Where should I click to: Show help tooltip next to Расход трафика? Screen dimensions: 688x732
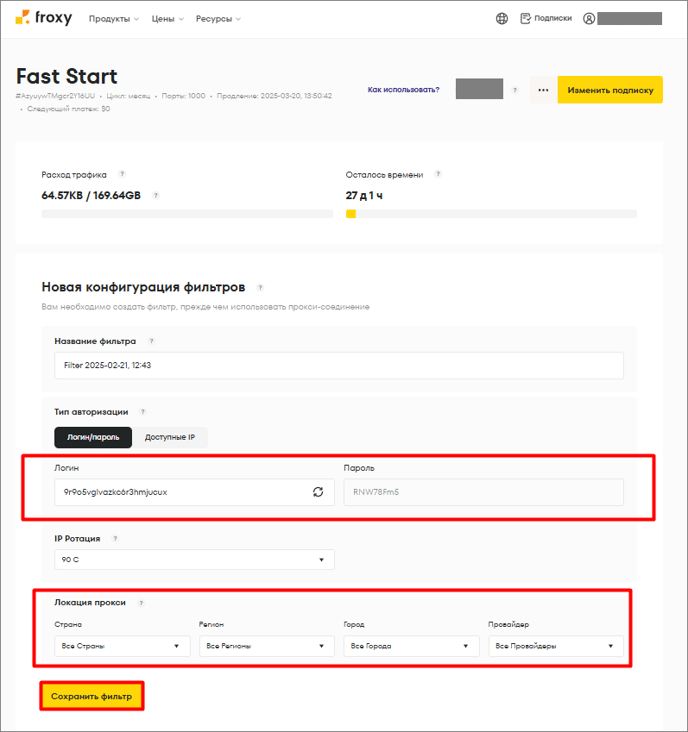tap(122, 174)
